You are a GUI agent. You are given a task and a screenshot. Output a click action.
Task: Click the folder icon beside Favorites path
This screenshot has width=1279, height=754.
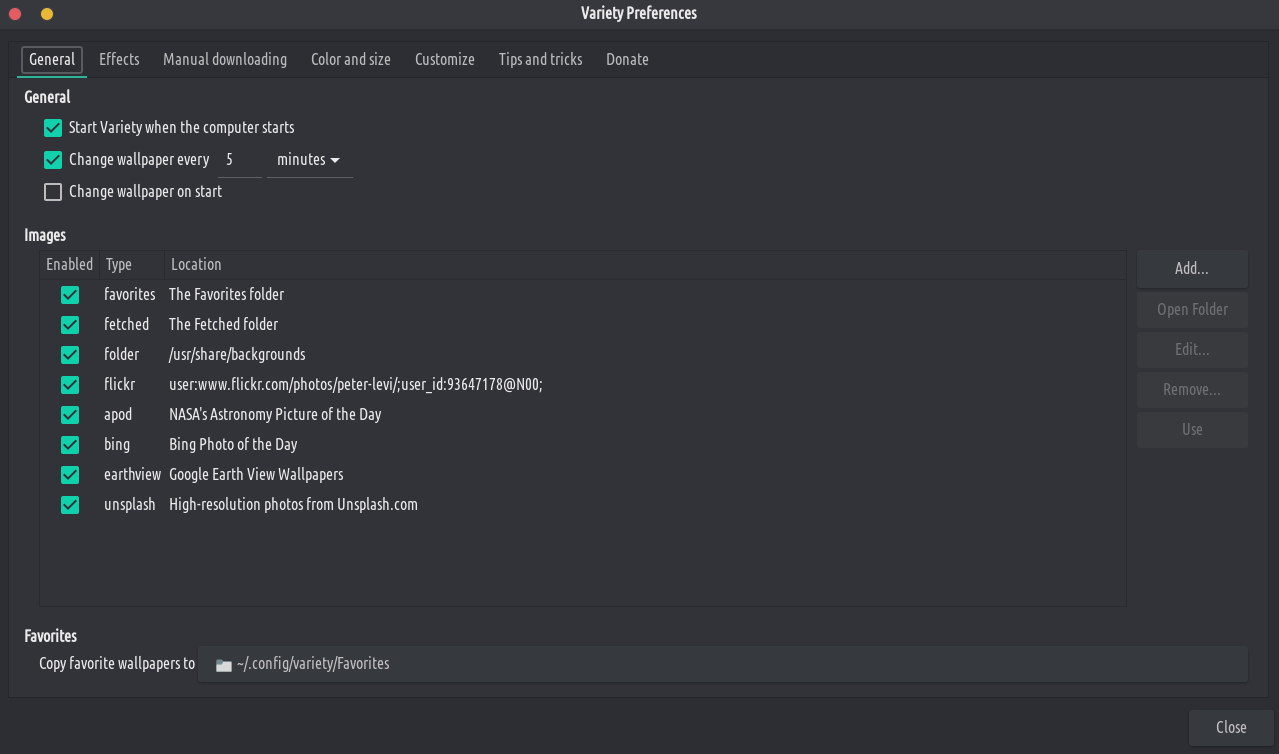coord(224,665)
